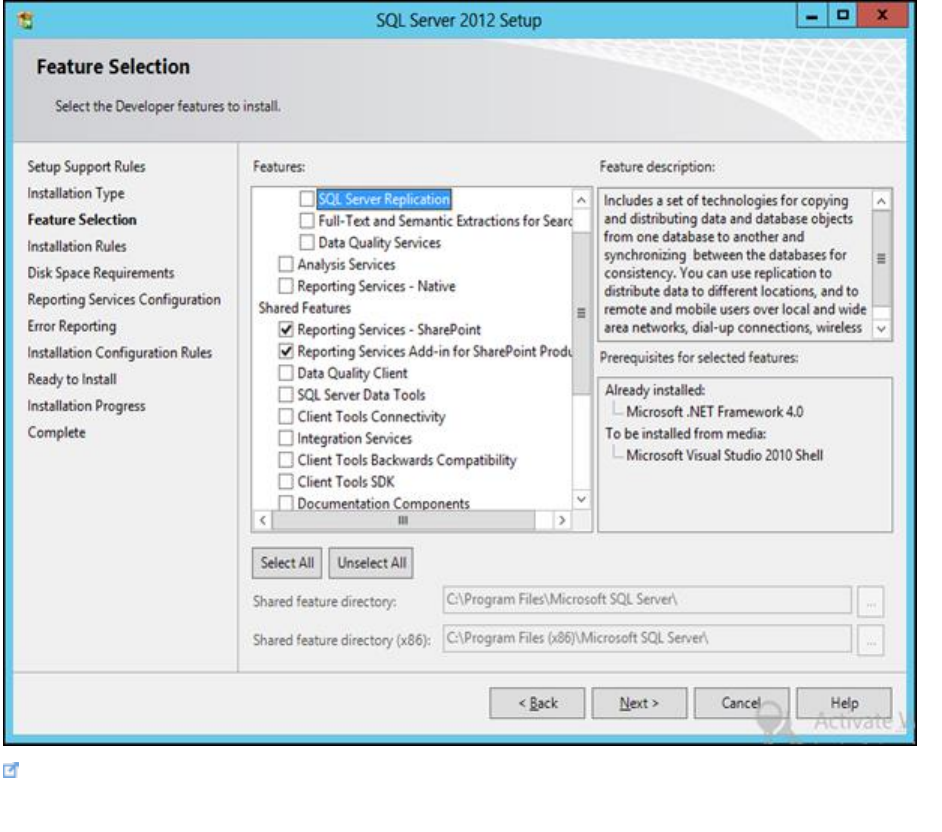This screenshot has height=832, width=942.
Task: Select the Ready to Install step
Action: [72, 379]
